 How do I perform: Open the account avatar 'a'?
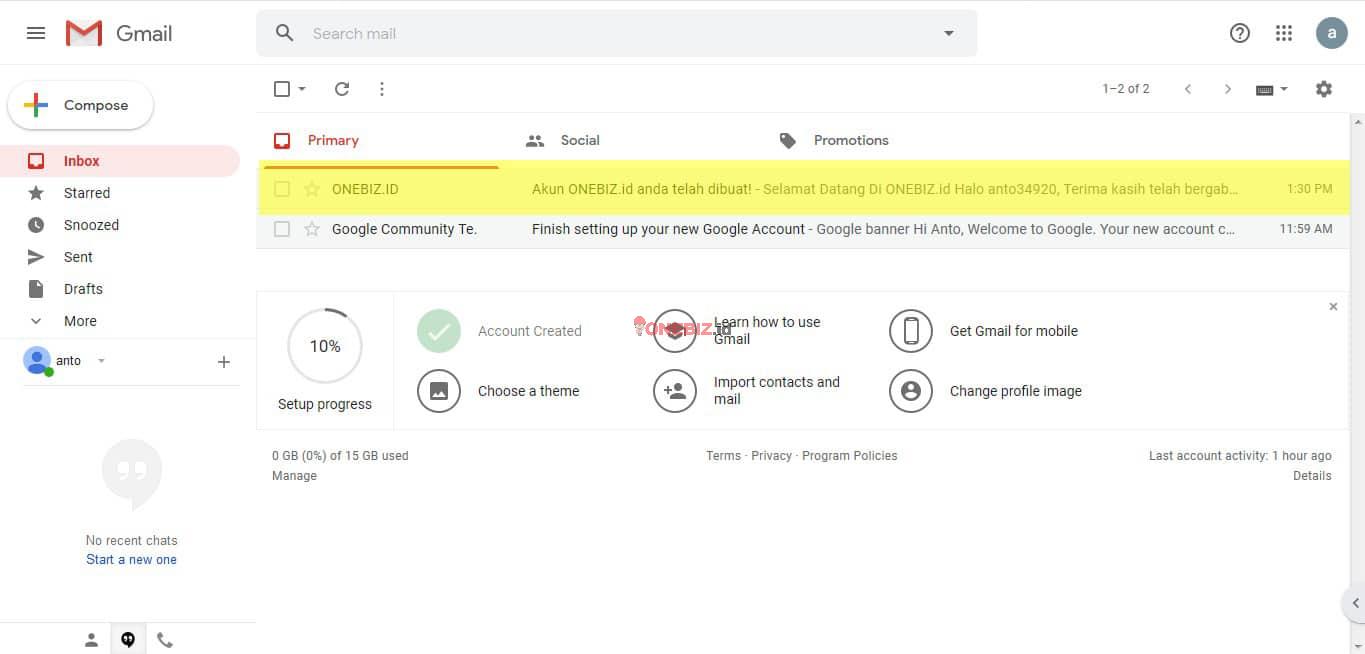[x=1331, y=33]
